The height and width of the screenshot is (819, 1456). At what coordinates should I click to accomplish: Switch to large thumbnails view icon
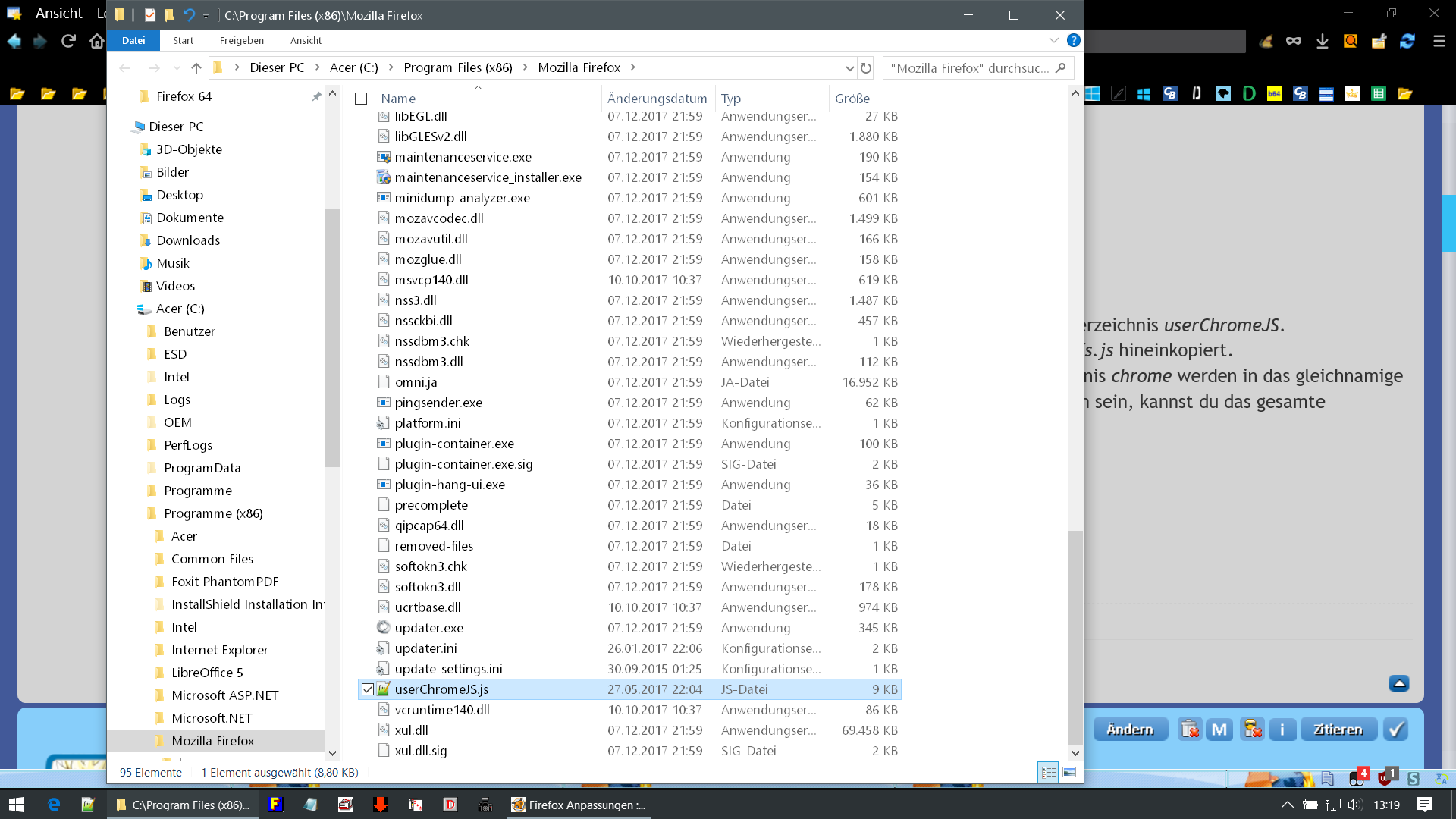pyautogui.click(x=1069, y=772)
